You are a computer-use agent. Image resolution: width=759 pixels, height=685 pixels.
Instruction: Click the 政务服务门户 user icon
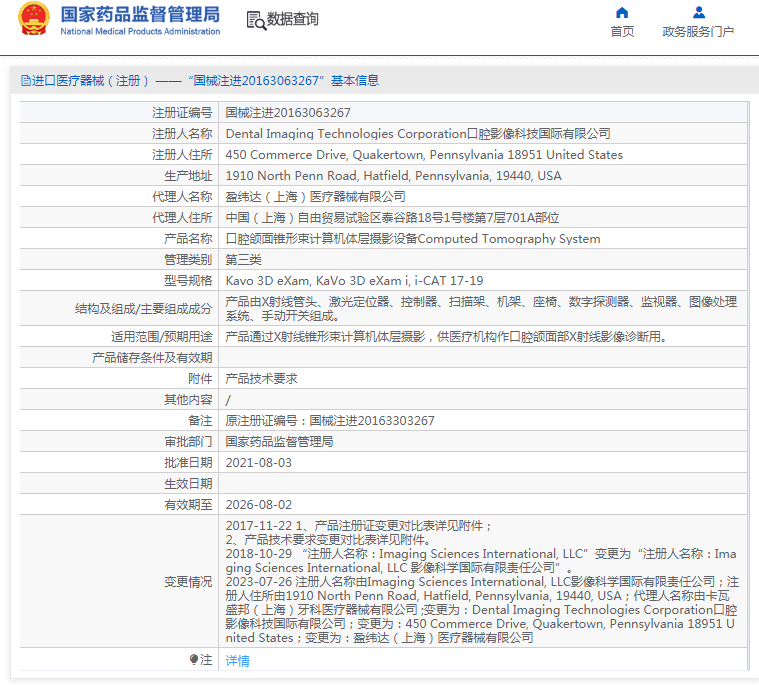[x=698, y=12]
